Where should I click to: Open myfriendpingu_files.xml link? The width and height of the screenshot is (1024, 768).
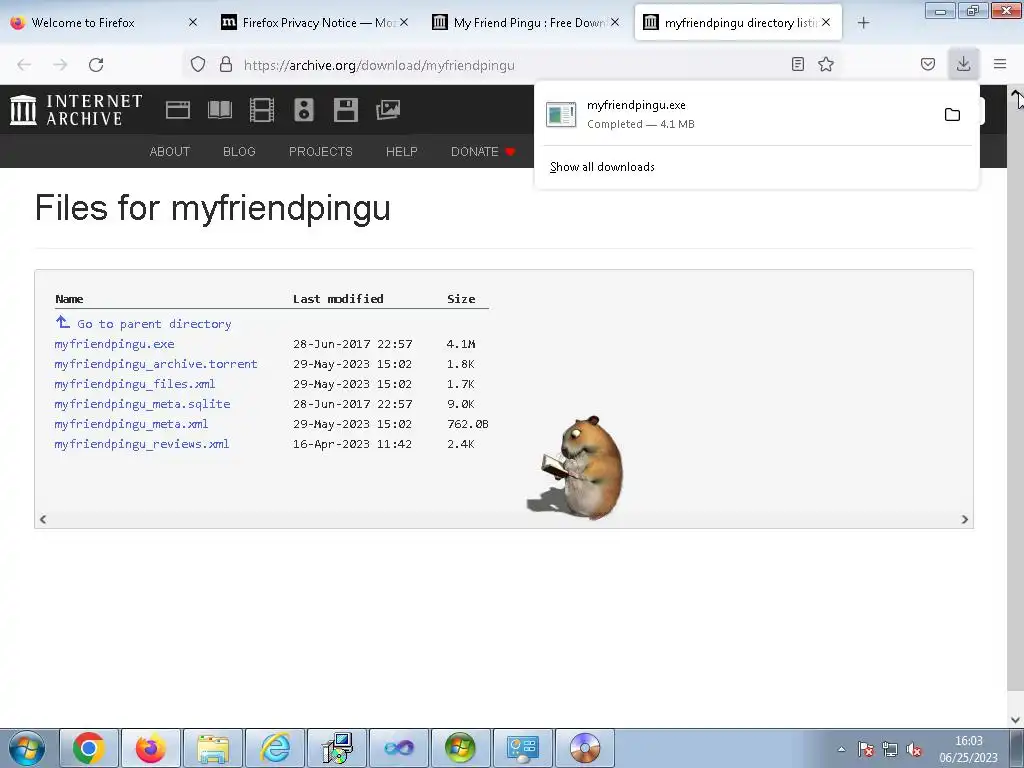coord(135,384)
